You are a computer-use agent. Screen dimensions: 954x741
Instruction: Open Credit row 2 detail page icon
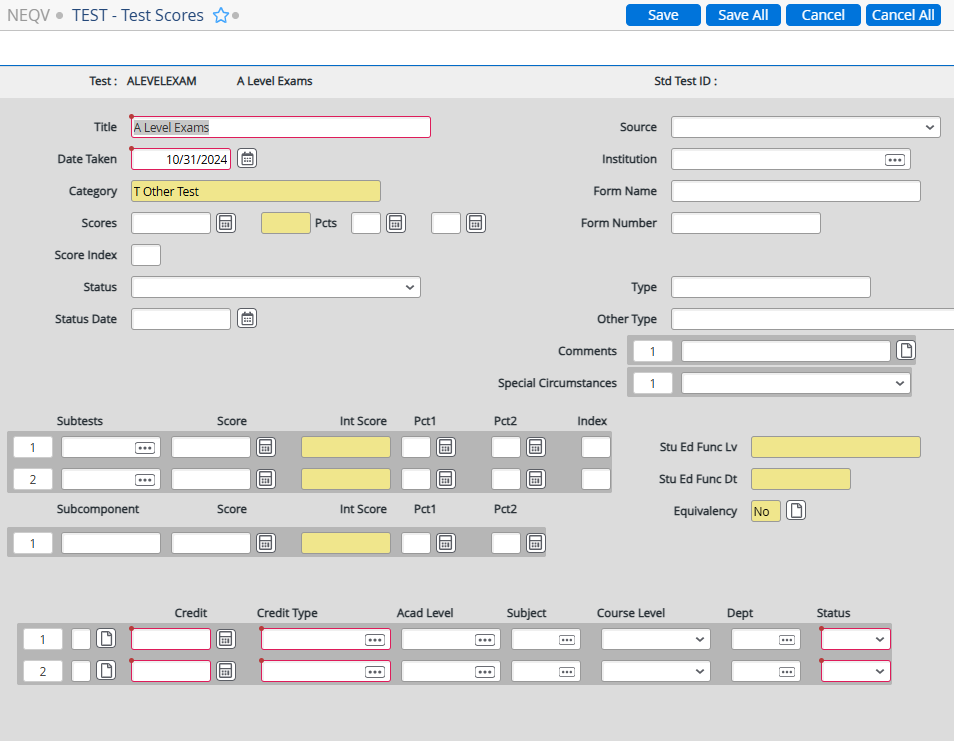pyautogui.click(x=106, y=671)
